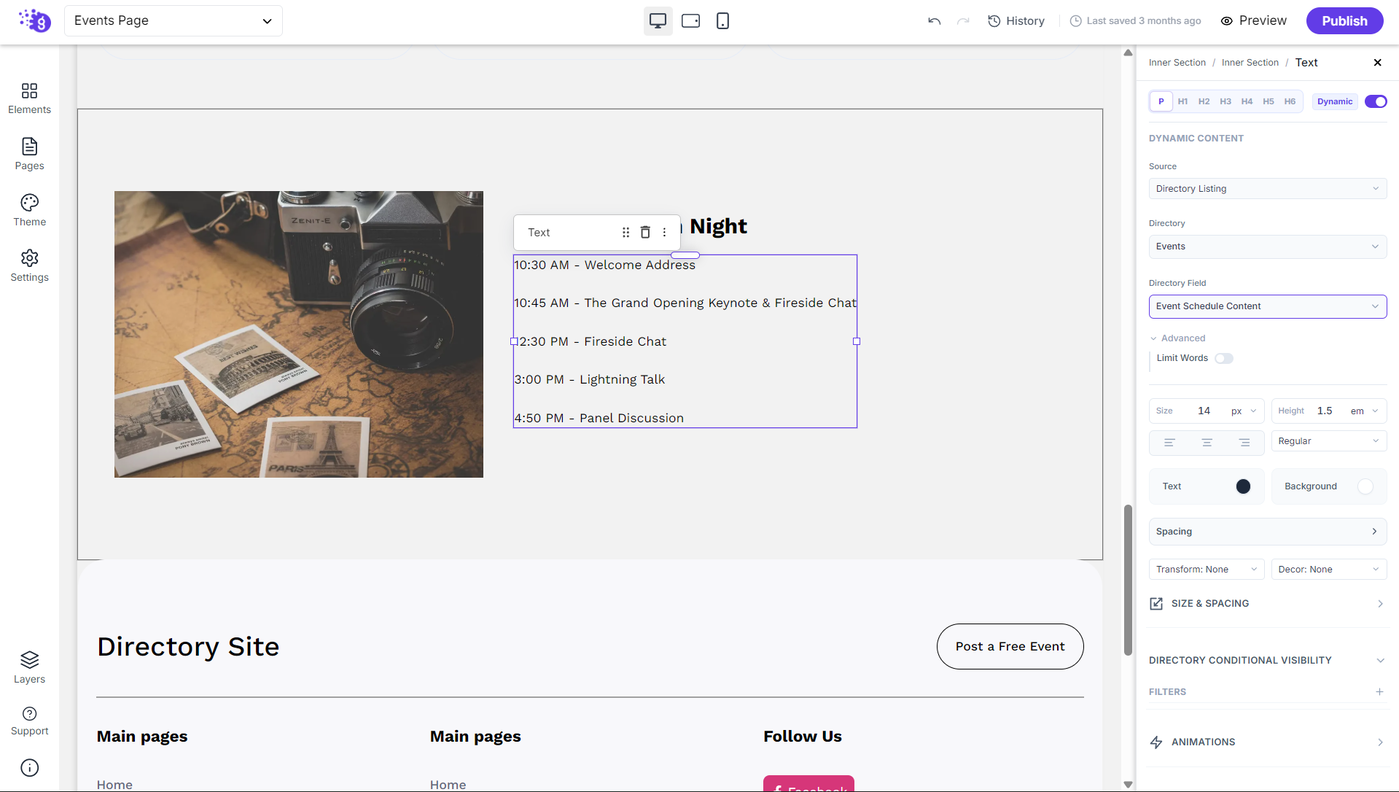Select the P paragraph tag option

[1161, 101]
